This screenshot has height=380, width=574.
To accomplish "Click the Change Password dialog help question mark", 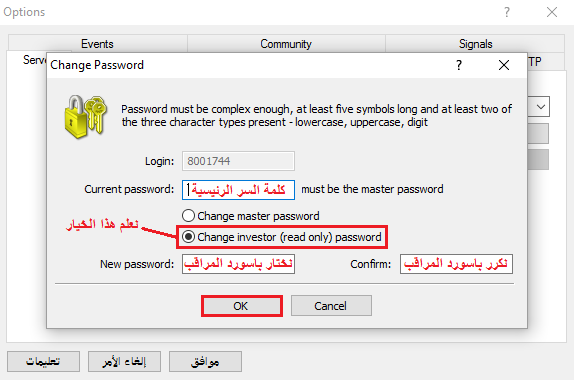I will (x=459, y=65).
